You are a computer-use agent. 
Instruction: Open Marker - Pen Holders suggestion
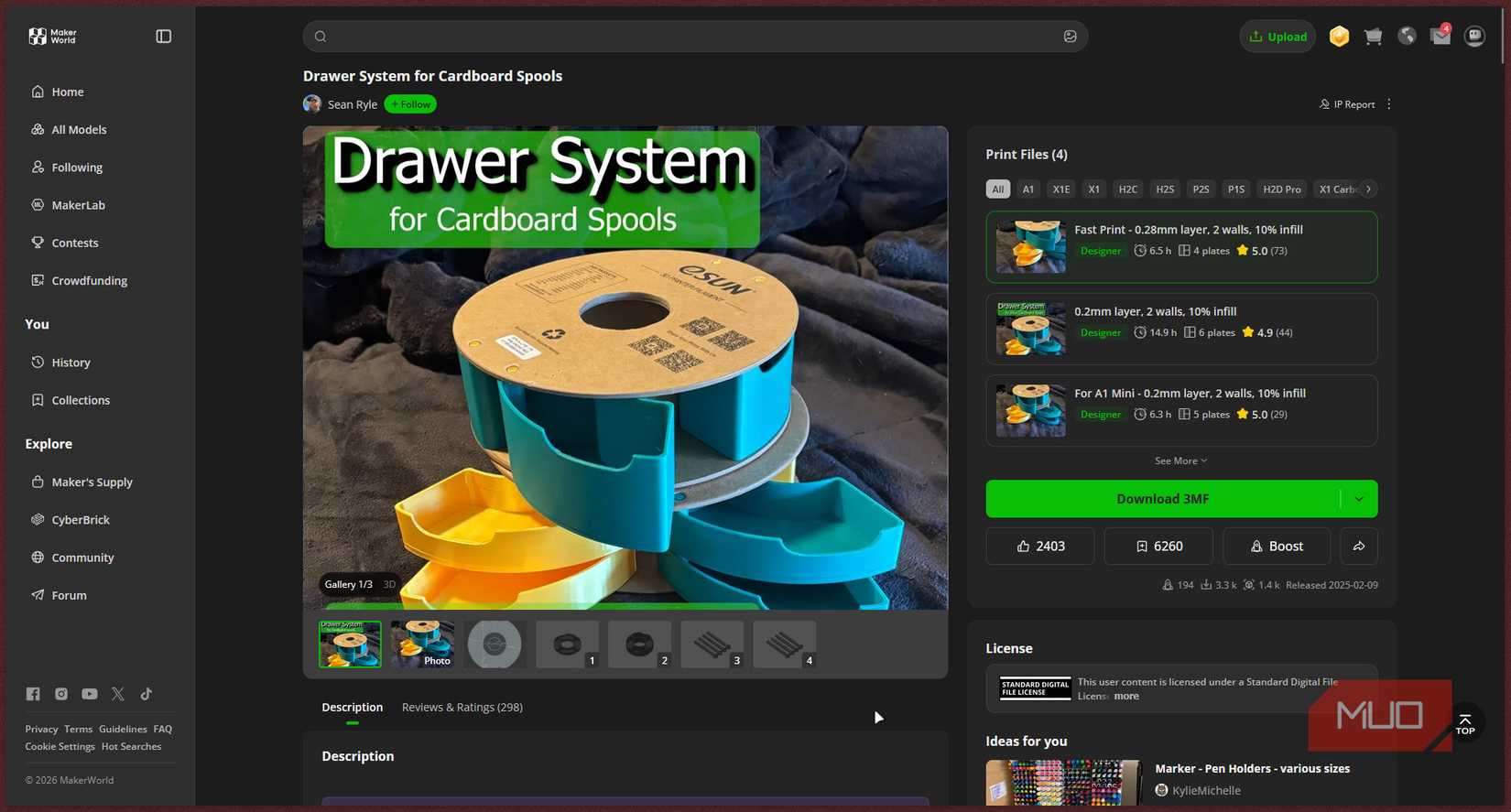click(1252, 769)
